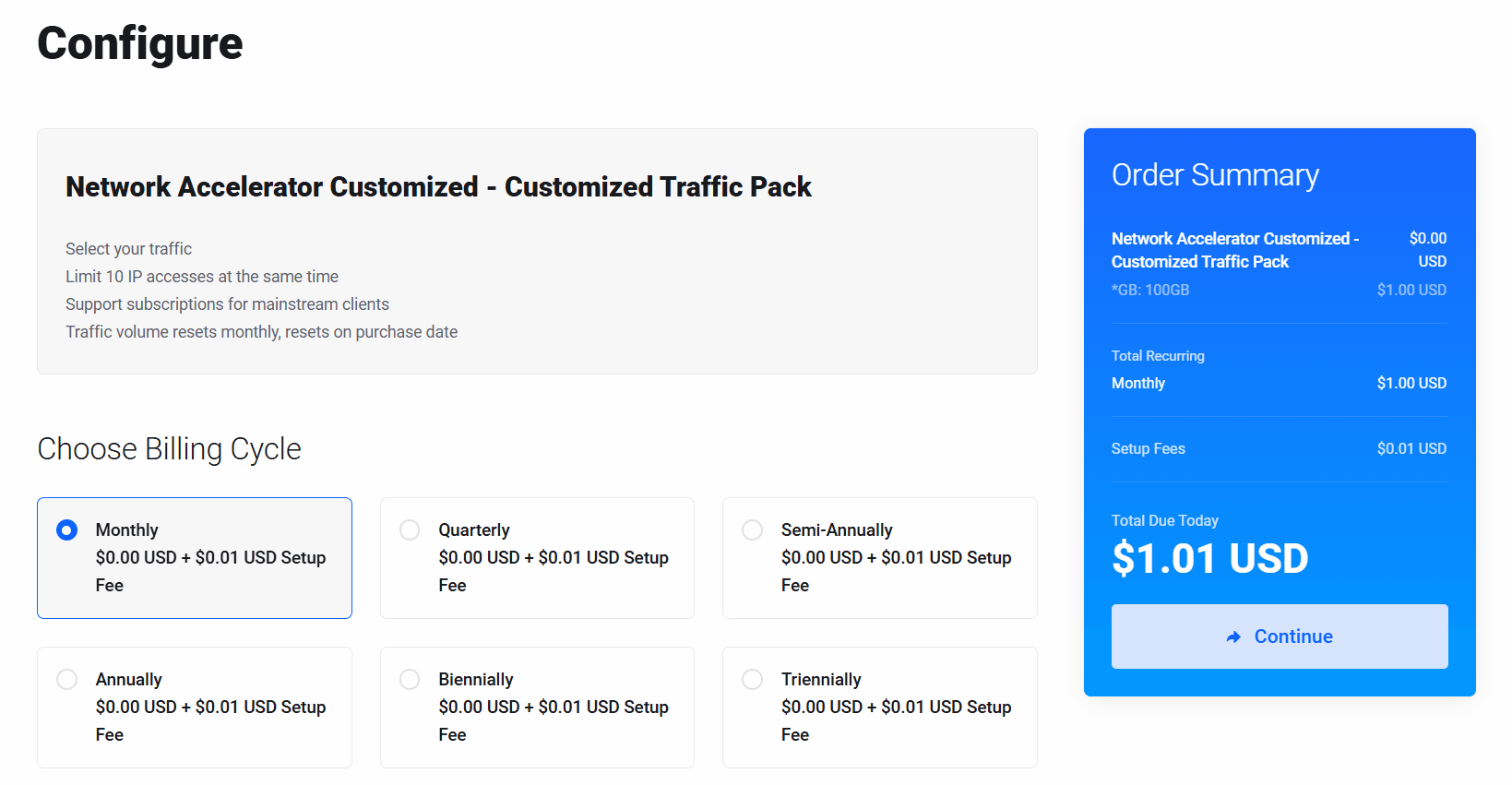1512x785 pixels.
Task: Switch billing to the Annually radio button
Action: [66, 680]
